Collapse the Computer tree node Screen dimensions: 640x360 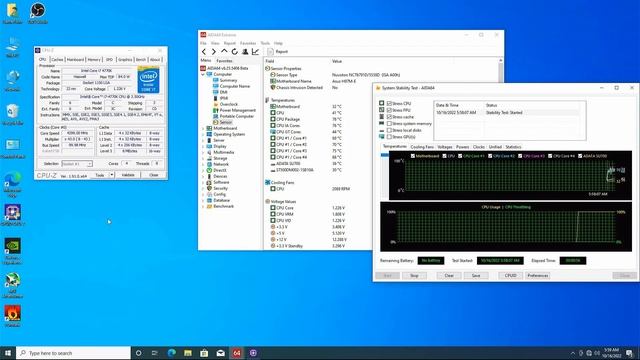coord(203,75)
